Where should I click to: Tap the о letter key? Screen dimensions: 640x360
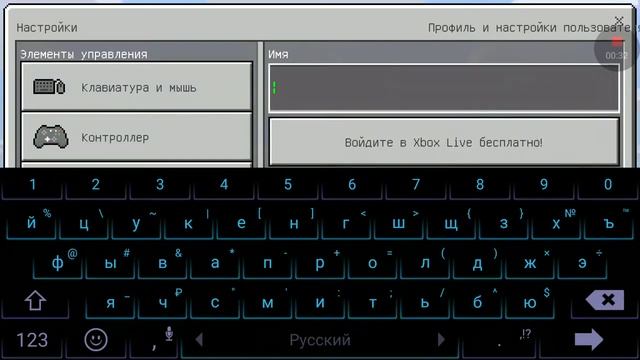372,263
